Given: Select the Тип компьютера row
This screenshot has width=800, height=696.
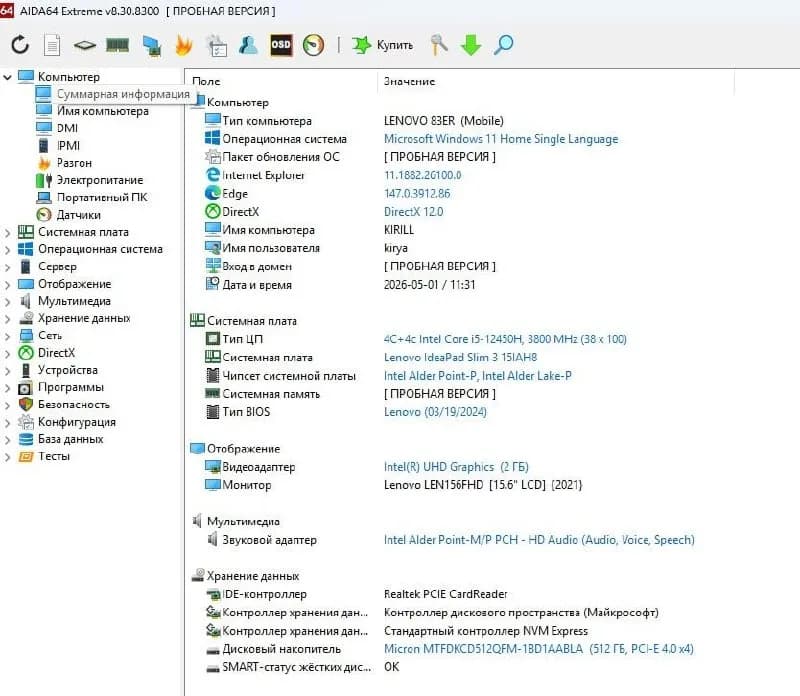Looking at the screenshot, I should (x=354, y=120).
